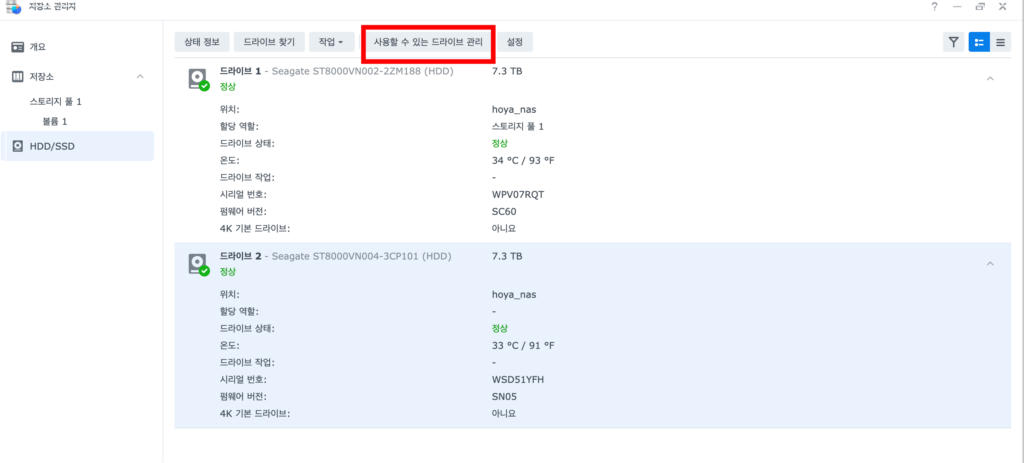Screen dimensions: 1024x463
Task: Click the Storage Manager app icon in title bar
Action: pyautogui.click(x=13, y=6)
